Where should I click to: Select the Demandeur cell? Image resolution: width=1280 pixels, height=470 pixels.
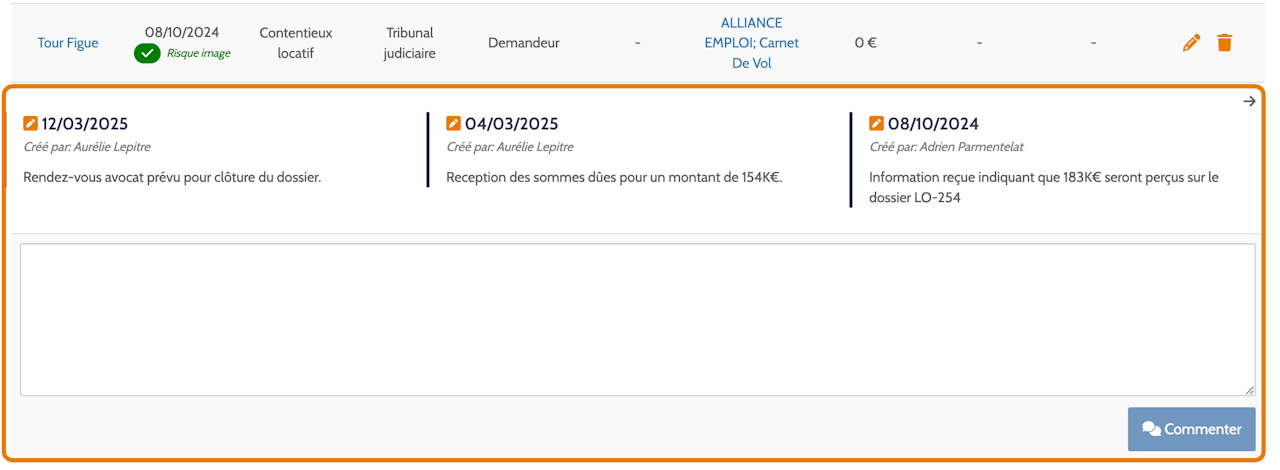(524, 43)
